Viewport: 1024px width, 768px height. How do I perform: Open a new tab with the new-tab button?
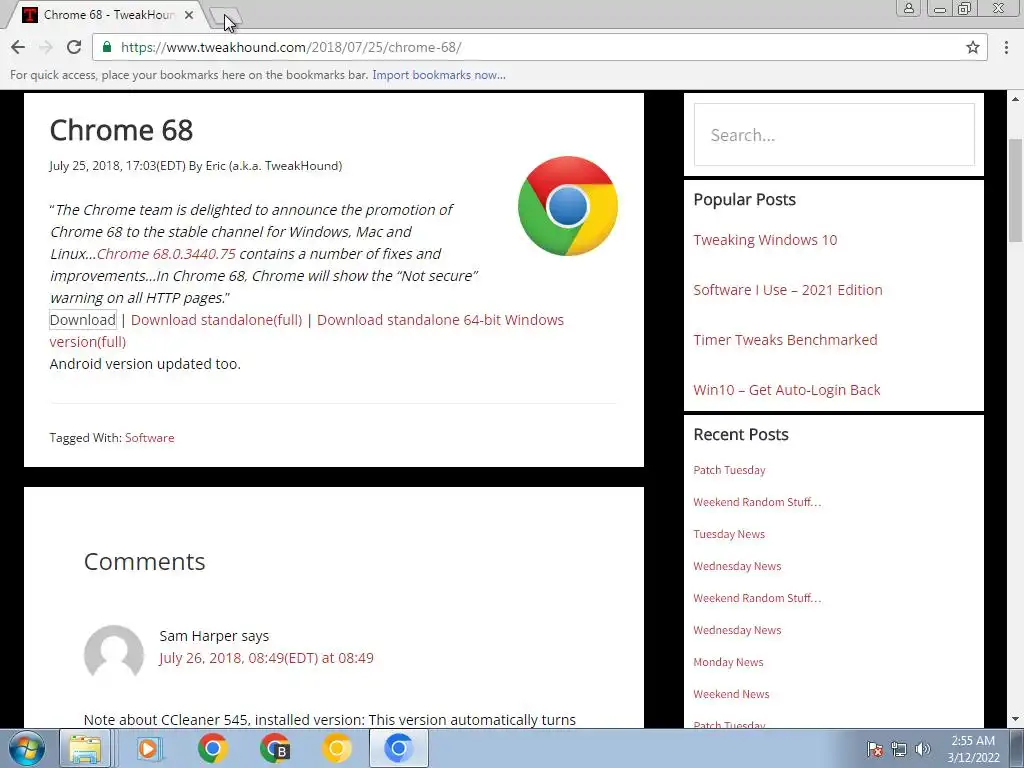[x=226, y=16]
